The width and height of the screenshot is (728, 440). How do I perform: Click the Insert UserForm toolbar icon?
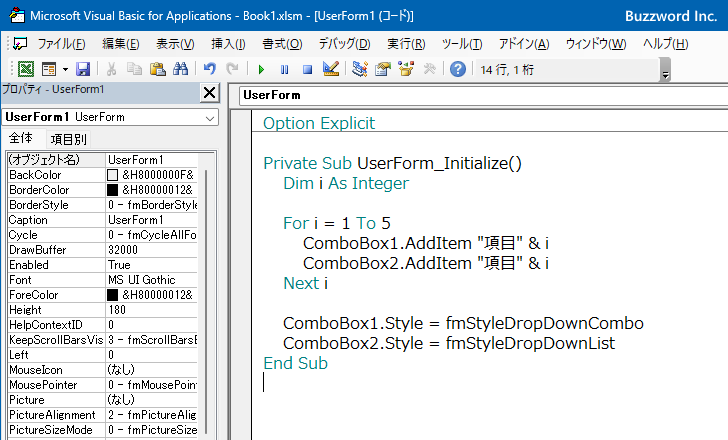click(49, 69)
